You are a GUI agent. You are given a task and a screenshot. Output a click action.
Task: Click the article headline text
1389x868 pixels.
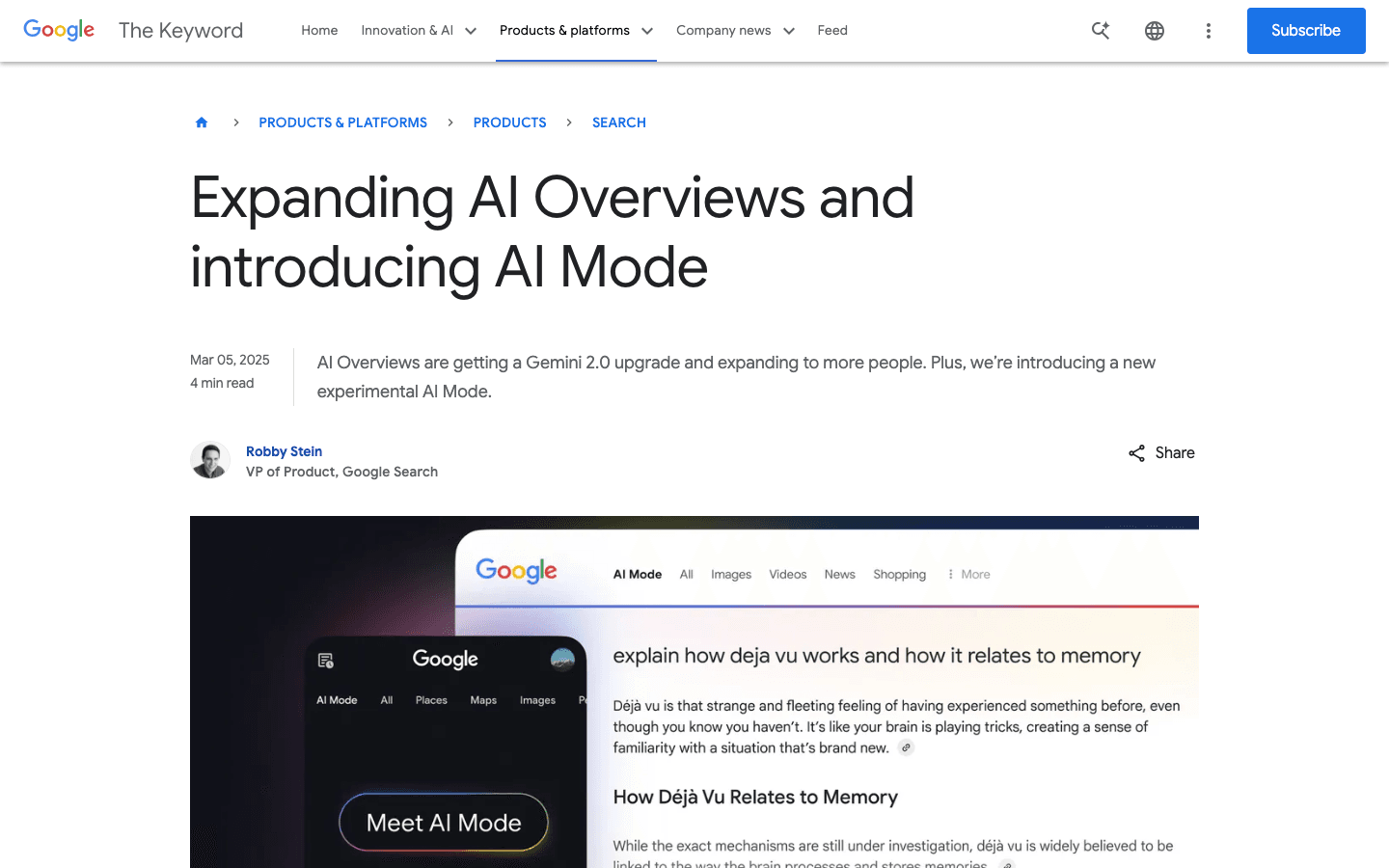[552, 232]
